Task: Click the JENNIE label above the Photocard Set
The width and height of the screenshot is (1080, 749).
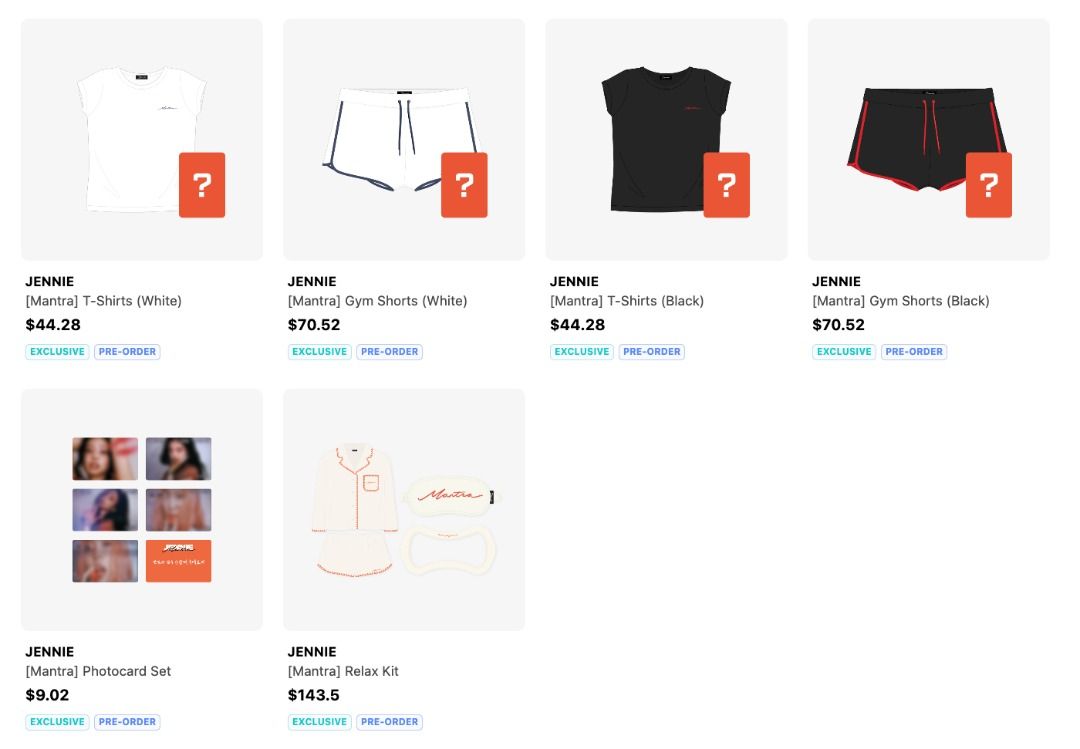Action: (50, 651)
